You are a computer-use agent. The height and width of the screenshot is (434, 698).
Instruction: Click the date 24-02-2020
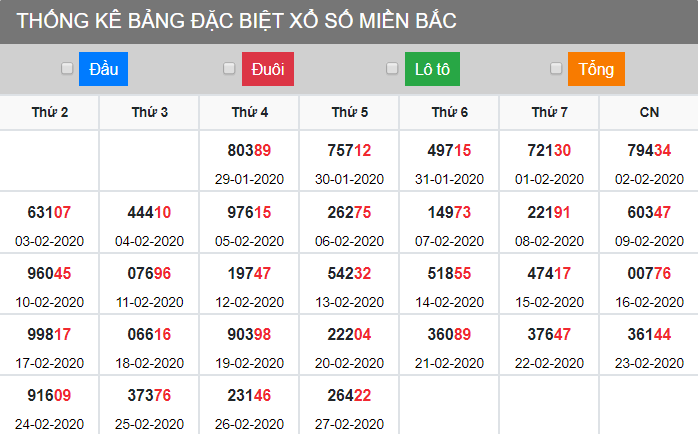[x=49, y=424]
